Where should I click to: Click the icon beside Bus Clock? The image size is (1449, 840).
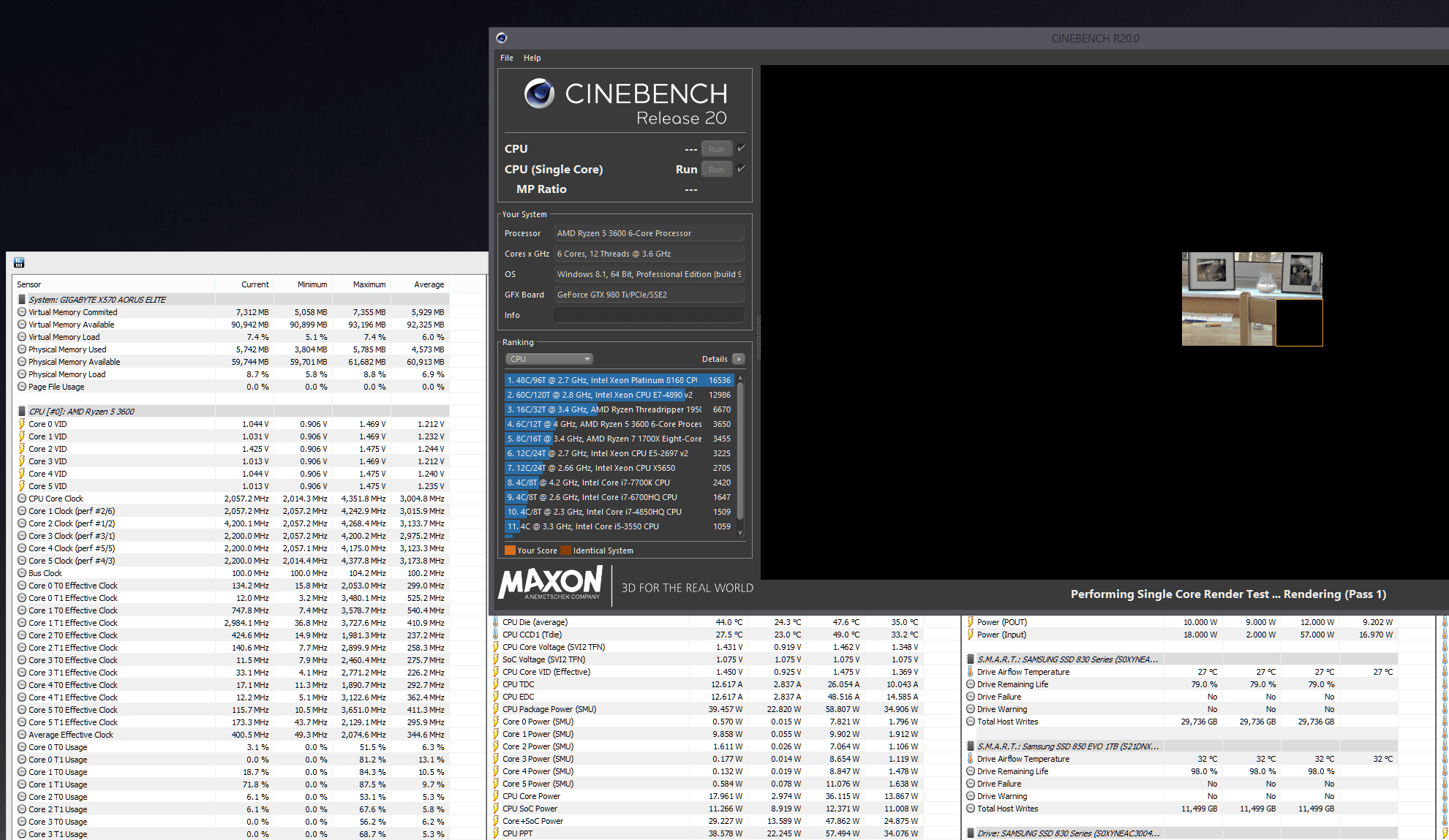click(22, 573)
